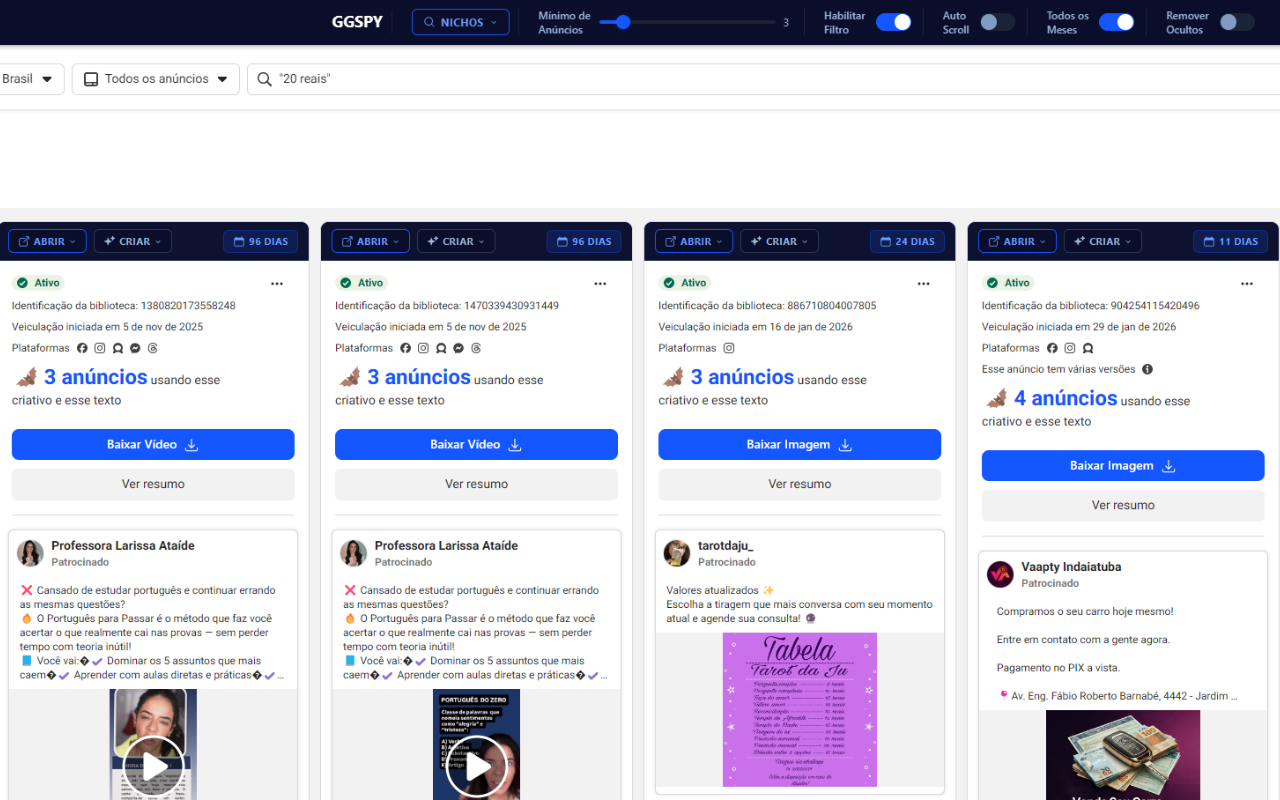1280x800 pixels.
Task: Click Threads platform icon on ad 1380820173558248
Action: (x=153, y=348)
